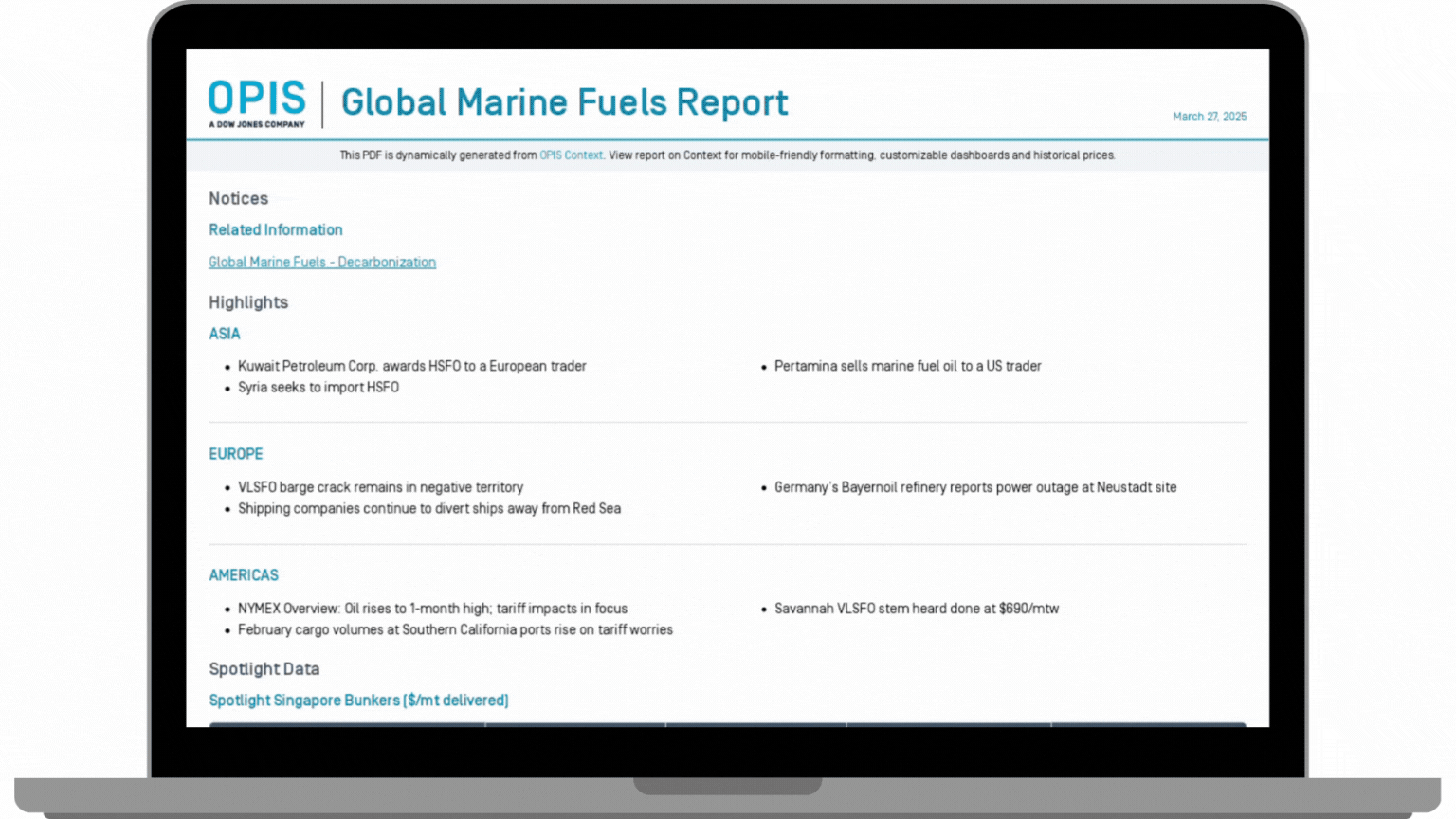Image resolution: width=1456 pixels, height=819 pixels.
Task: Select the Syria seeks to import HSFO item
Action: click(318, 388)
